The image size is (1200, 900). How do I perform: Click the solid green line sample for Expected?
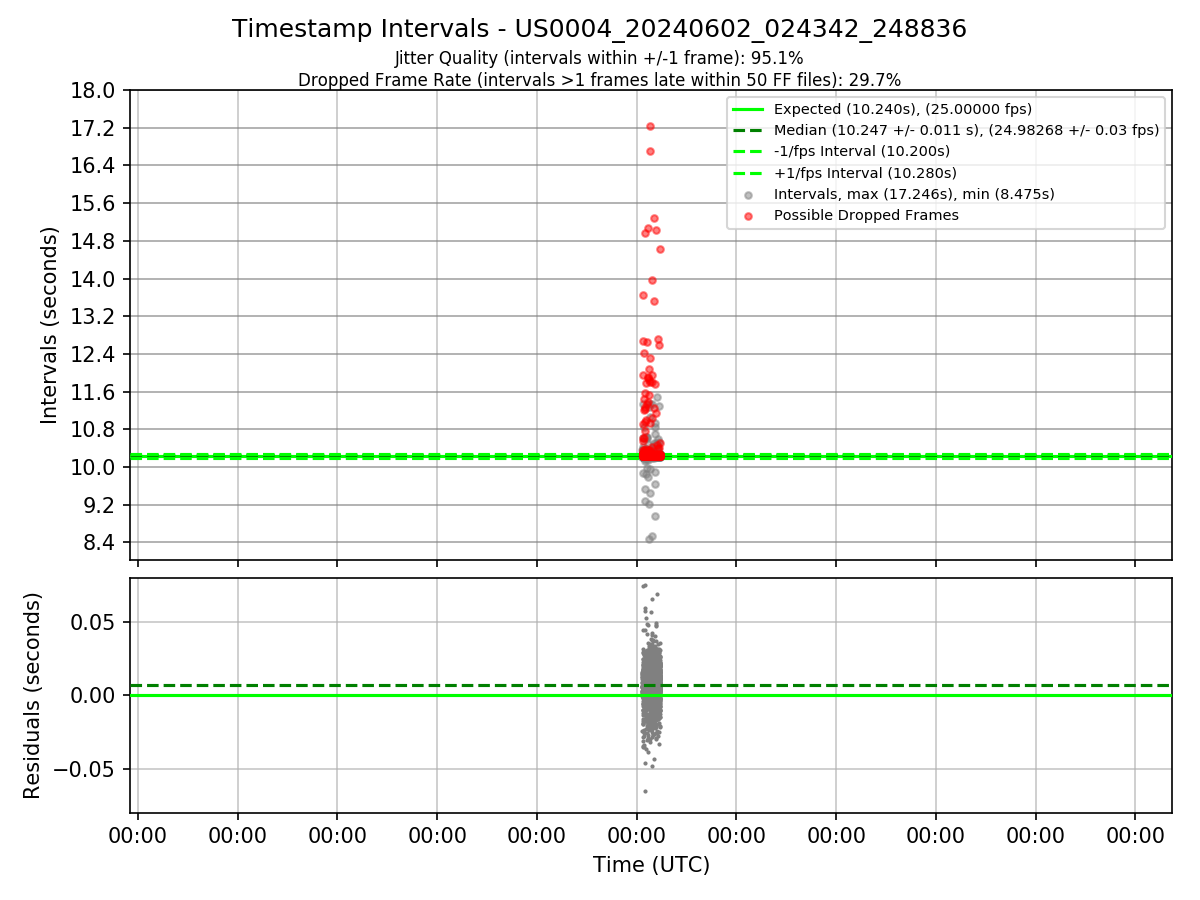click(x=748, y=109)
